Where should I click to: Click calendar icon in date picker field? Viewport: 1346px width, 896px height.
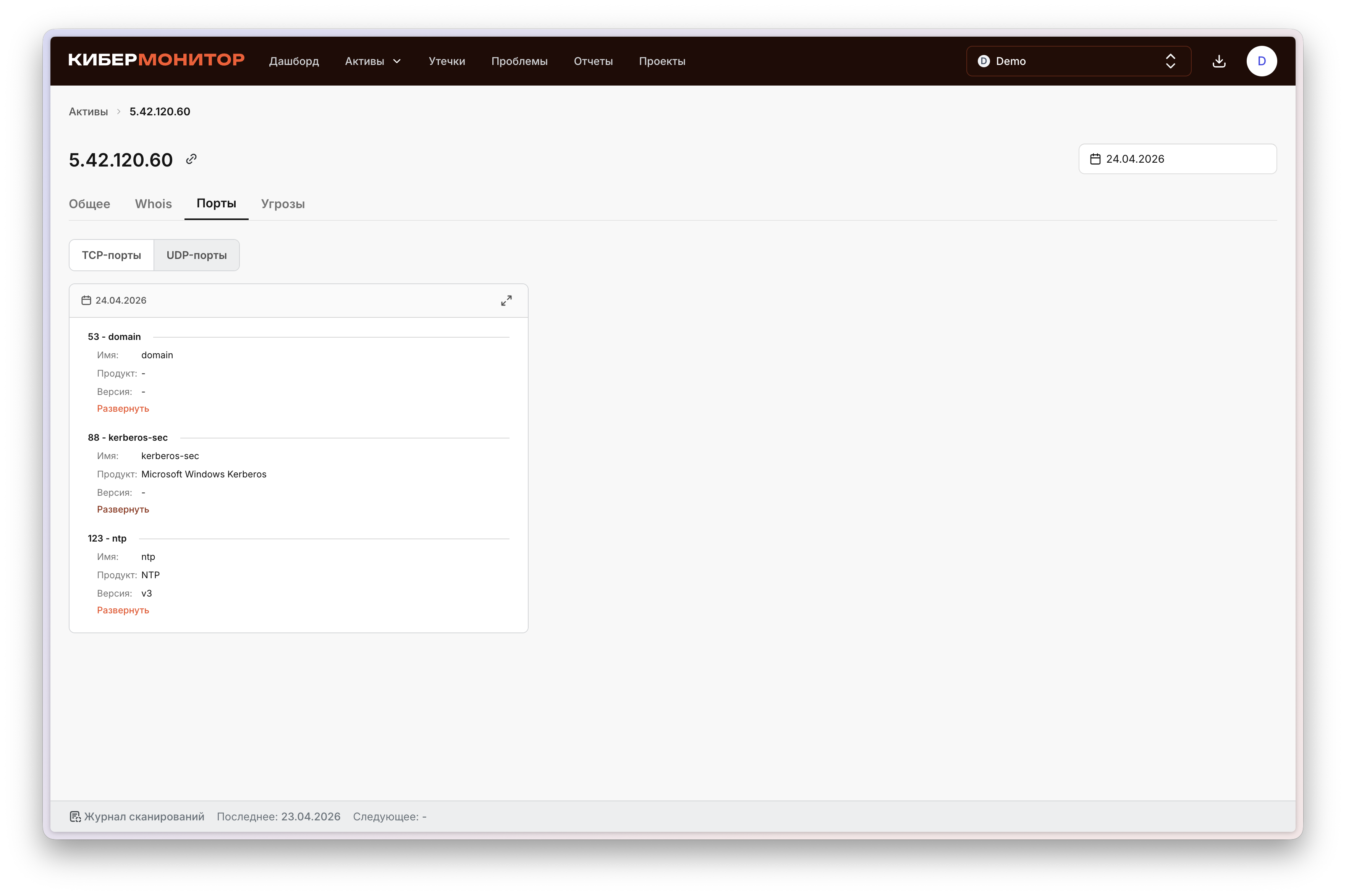[1095, 159]
